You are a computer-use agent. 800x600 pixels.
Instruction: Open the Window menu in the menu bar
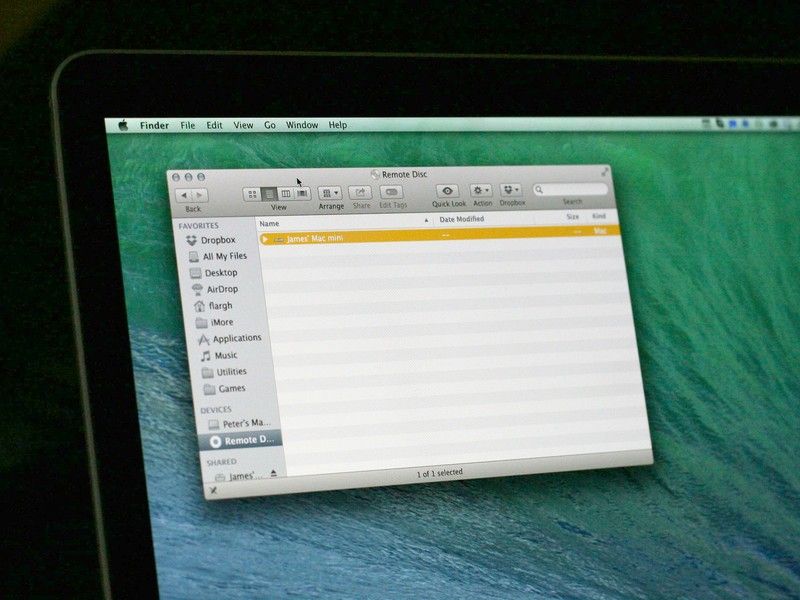pos(302,124)
